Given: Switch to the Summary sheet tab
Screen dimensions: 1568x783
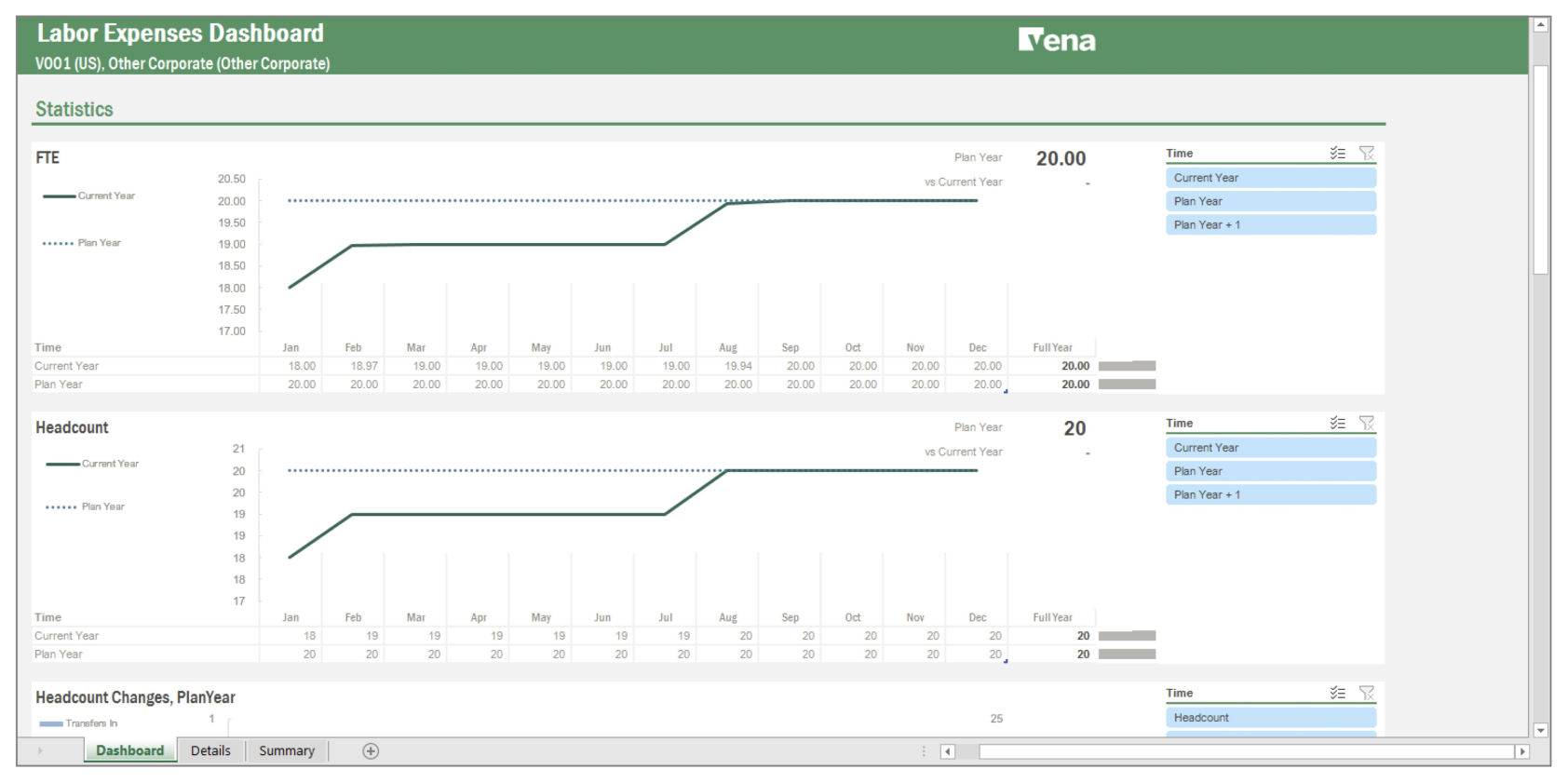Looking at the screenshot, I should pos(287,750).
